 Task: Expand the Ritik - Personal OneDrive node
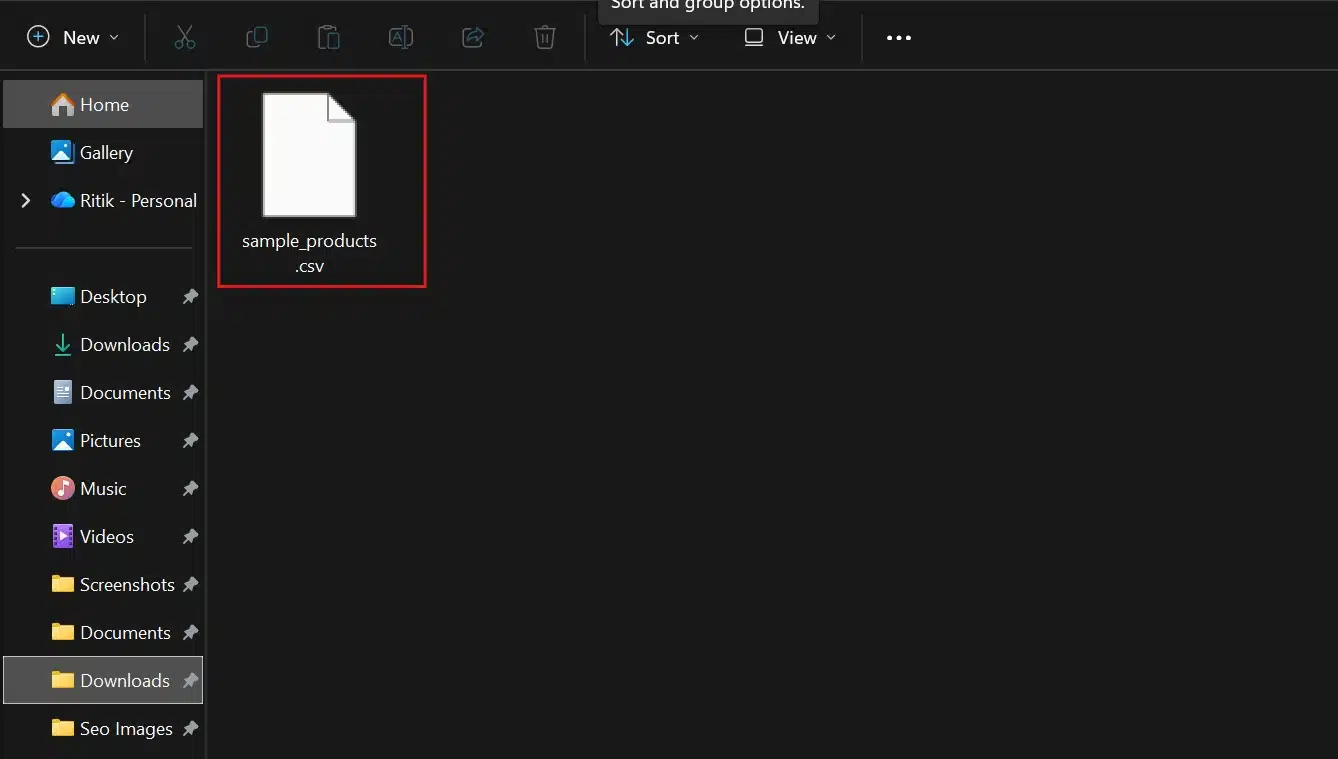pyautogui.click(x=26, y=201)
